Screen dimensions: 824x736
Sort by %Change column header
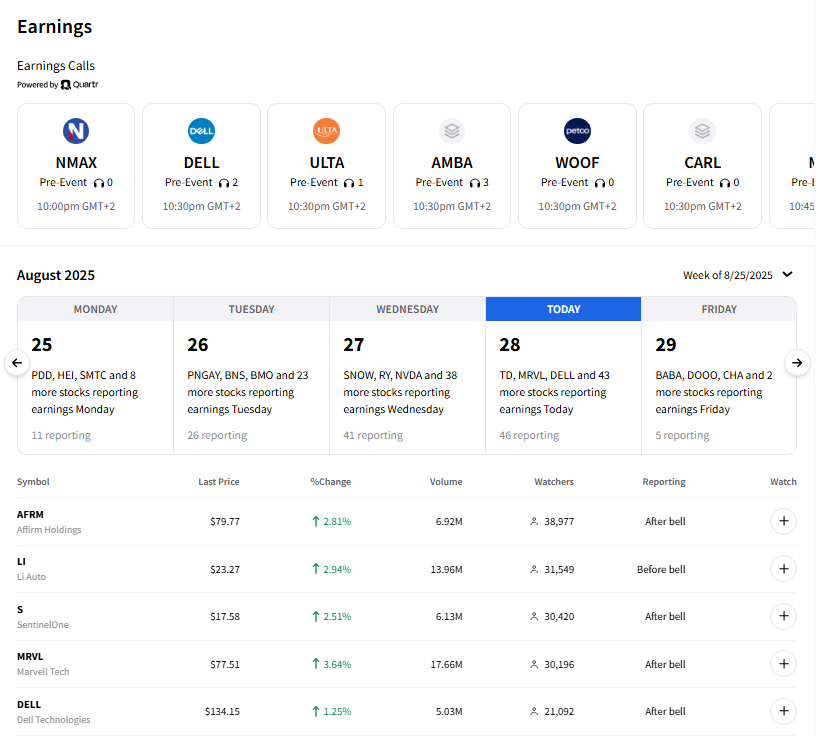(331, 482)
